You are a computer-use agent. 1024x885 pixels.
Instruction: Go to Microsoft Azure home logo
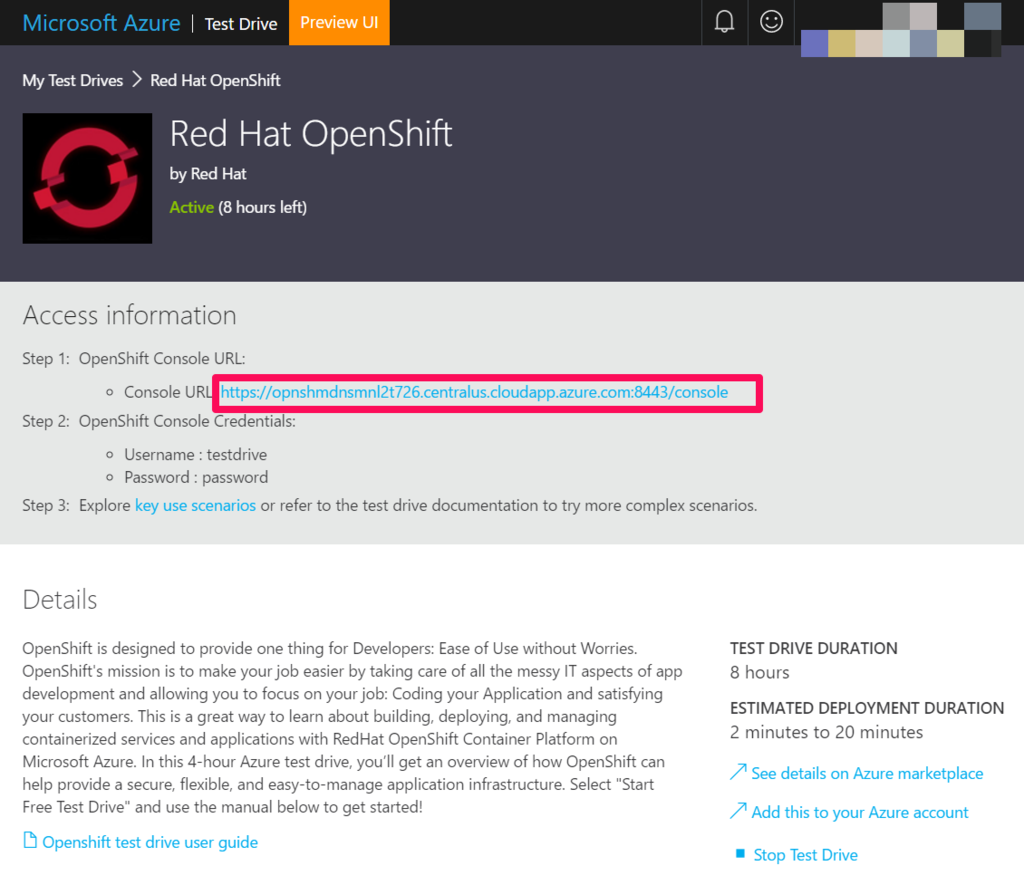[101, 23]
